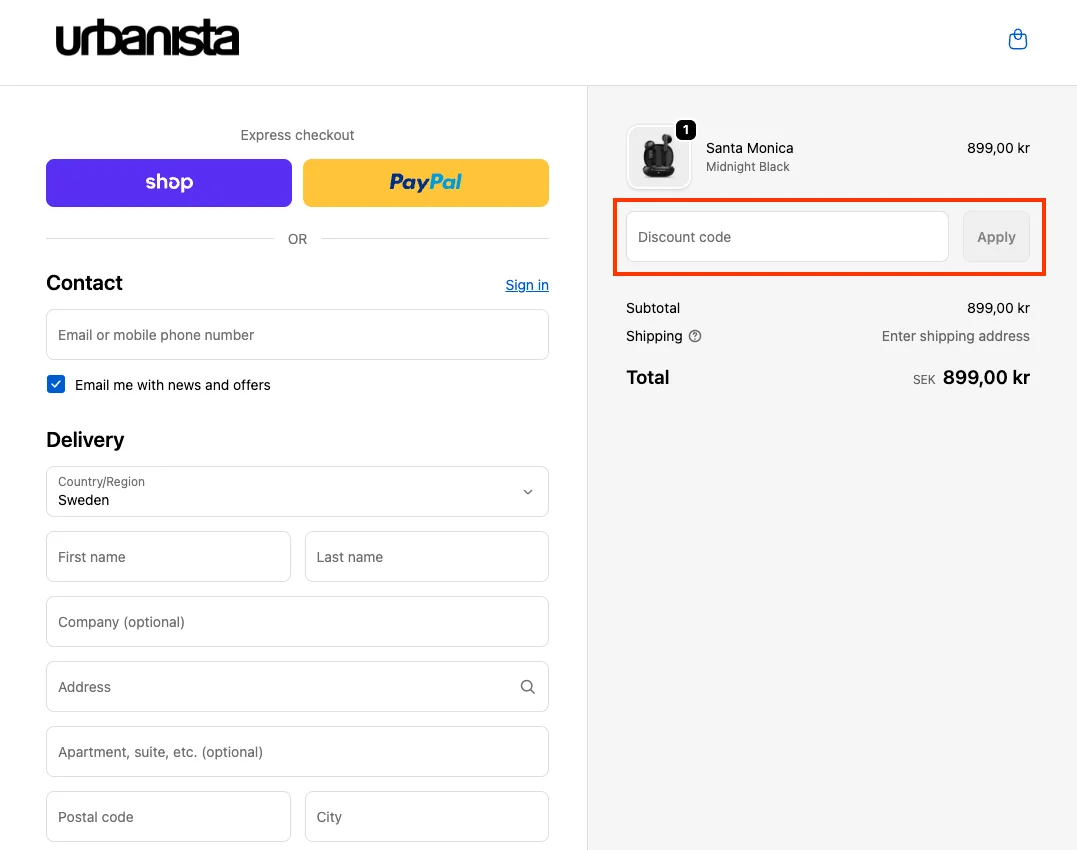Focus the Discount code field
1077x850 pixels.
click(x=787, y=237)
